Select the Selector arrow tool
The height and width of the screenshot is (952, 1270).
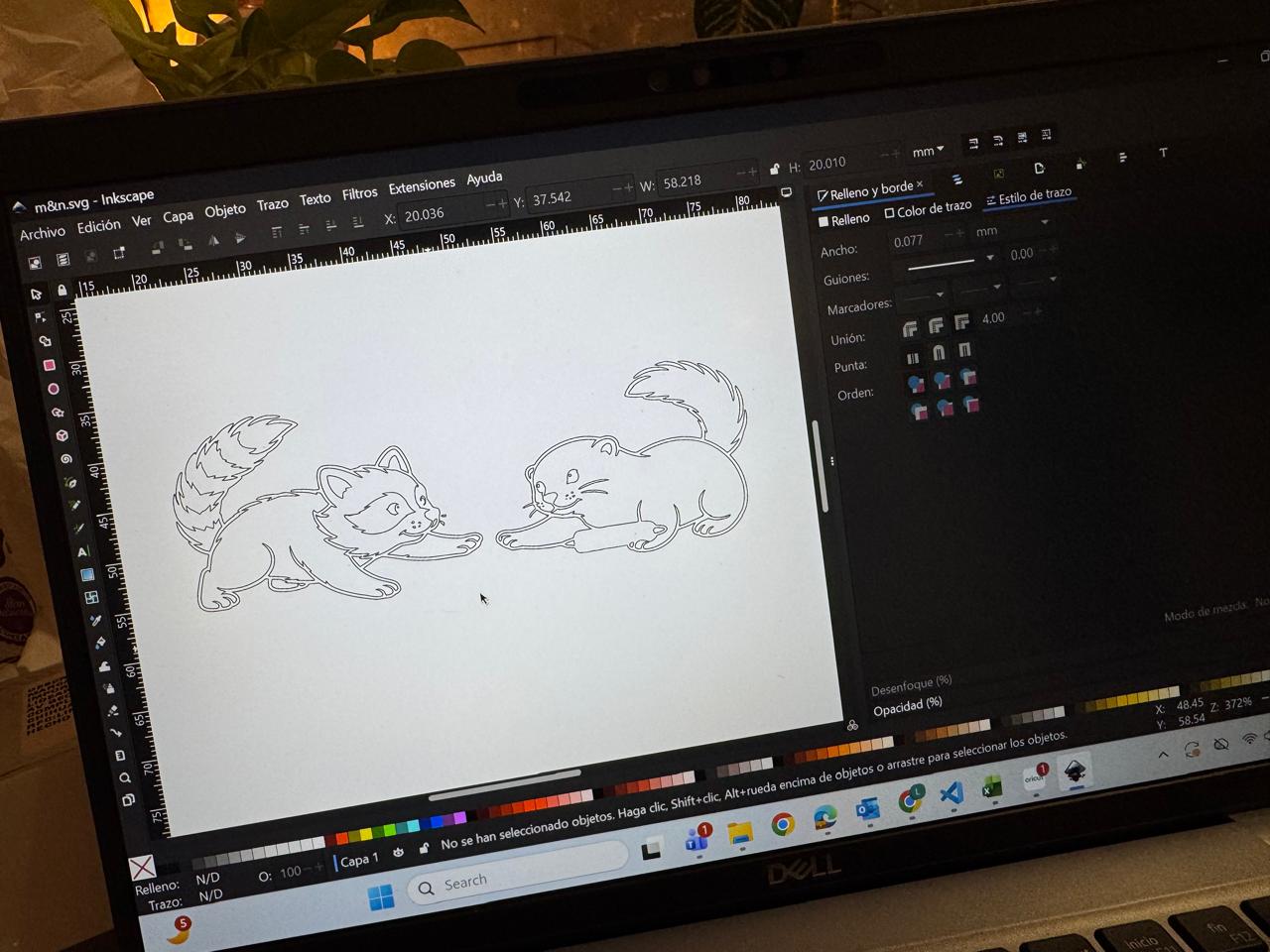pos(37,294)
